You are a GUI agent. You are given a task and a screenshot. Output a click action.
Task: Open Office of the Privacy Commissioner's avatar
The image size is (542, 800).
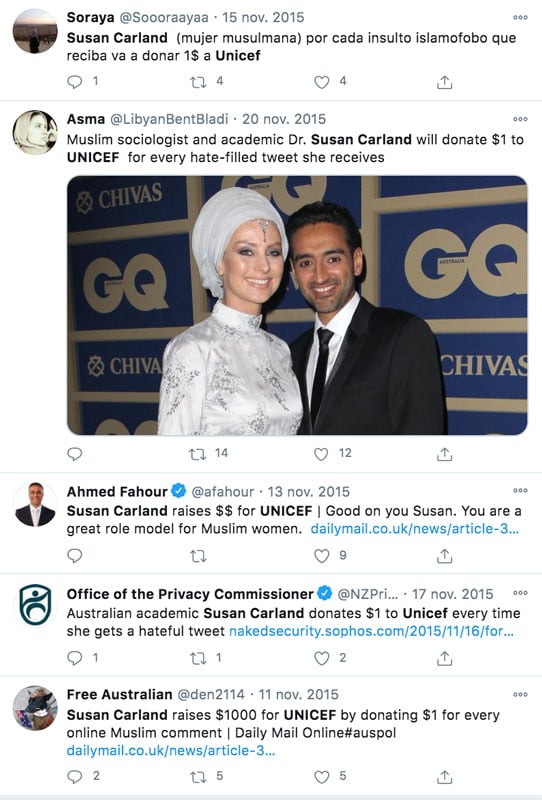(x=35, y=605)
